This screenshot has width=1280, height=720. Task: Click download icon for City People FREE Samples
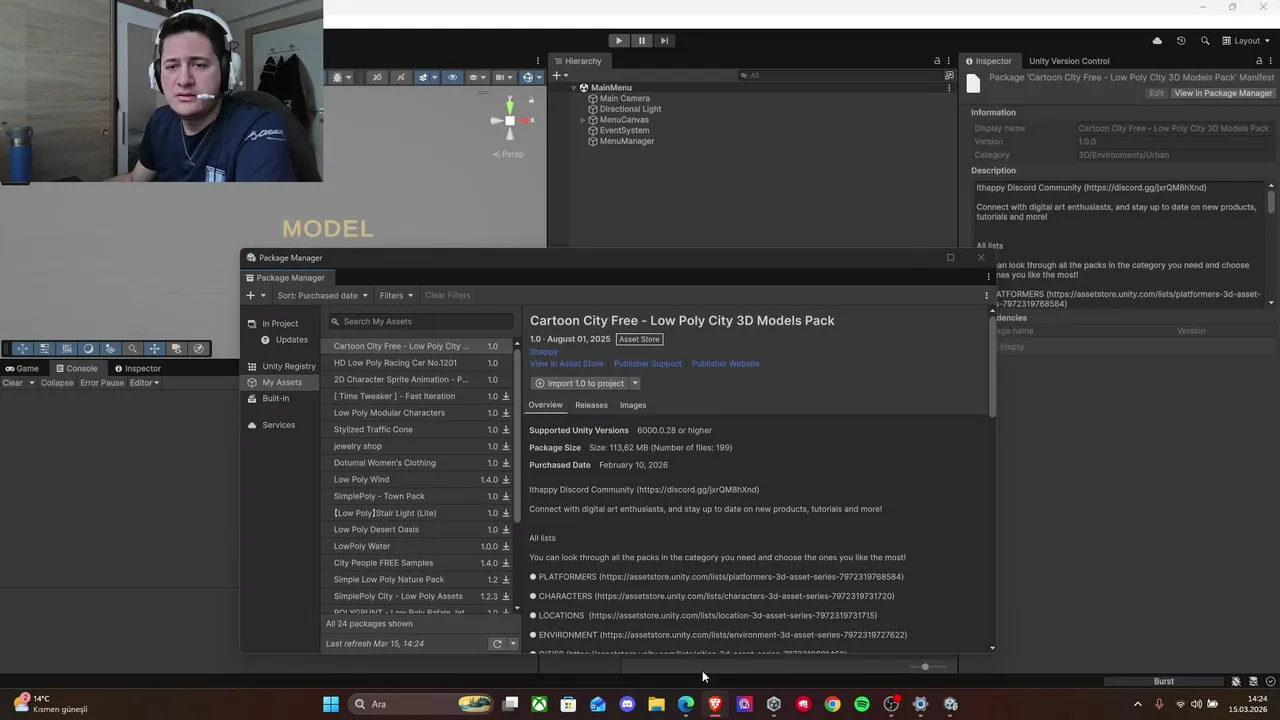coord(506,563)
